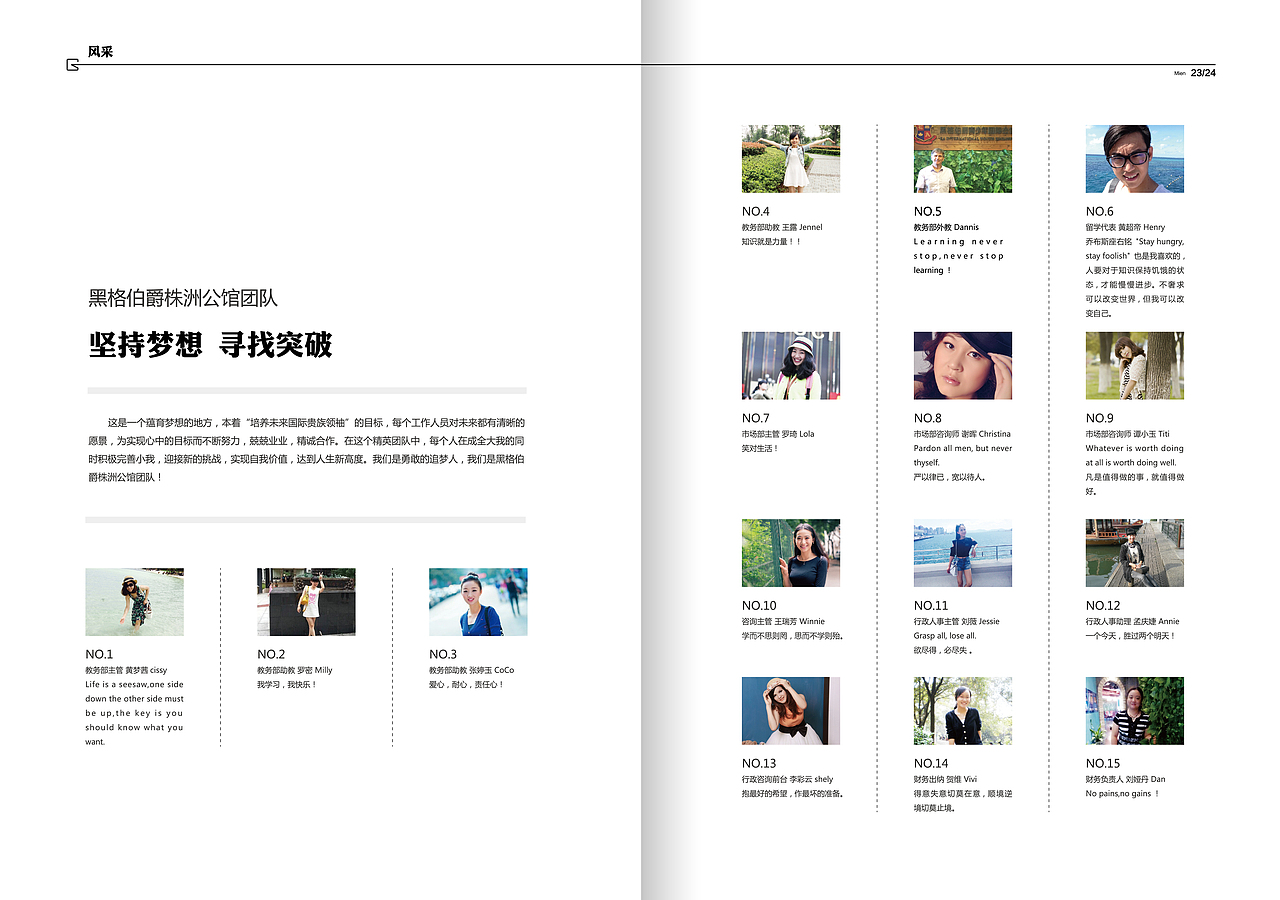Open the NO.9 Titi tree photo
This screenshot has height=900, width=1280.
coord(1135,366)
